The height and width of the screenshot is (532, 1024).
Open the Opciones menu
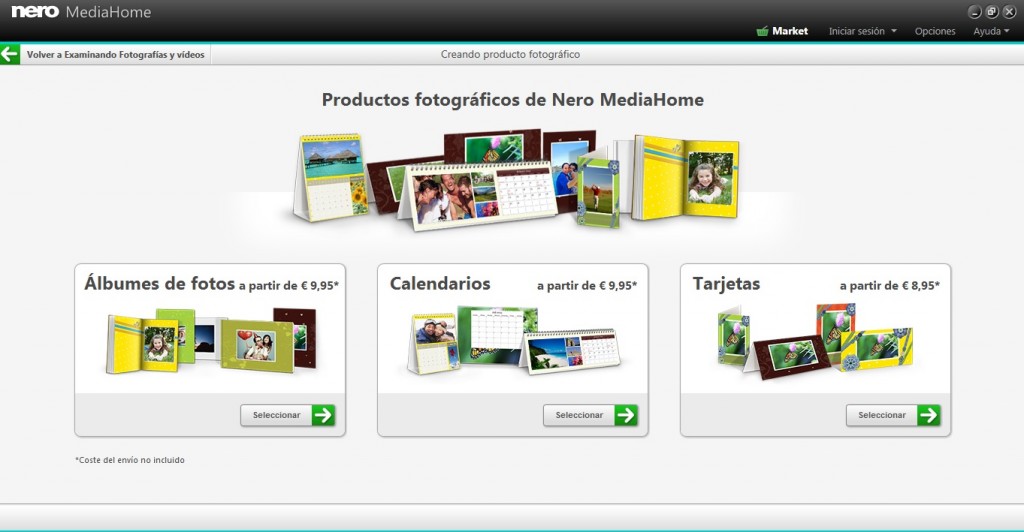(935, 31)
